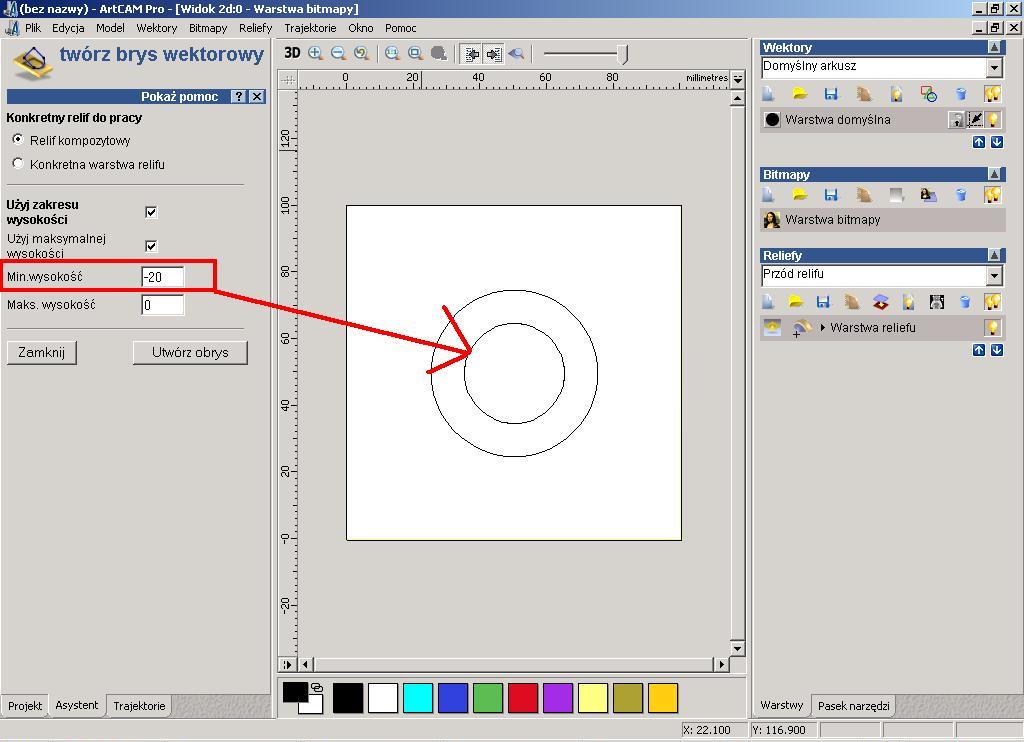Viewport: 1029px width, 742px height.
Task: Select Konkretna warstwa relifu radio button
Action: [18, 163]
